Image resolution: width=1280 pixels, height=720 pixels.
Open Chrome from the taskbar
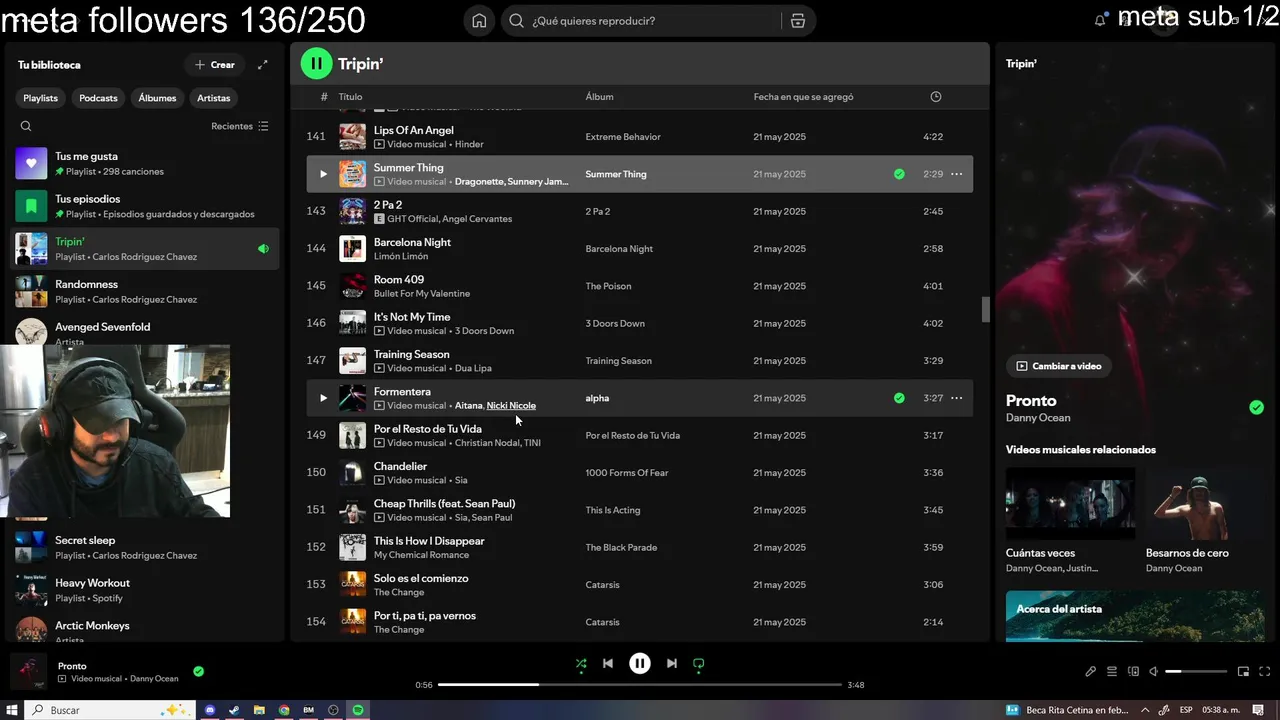(x=284, y=710)
